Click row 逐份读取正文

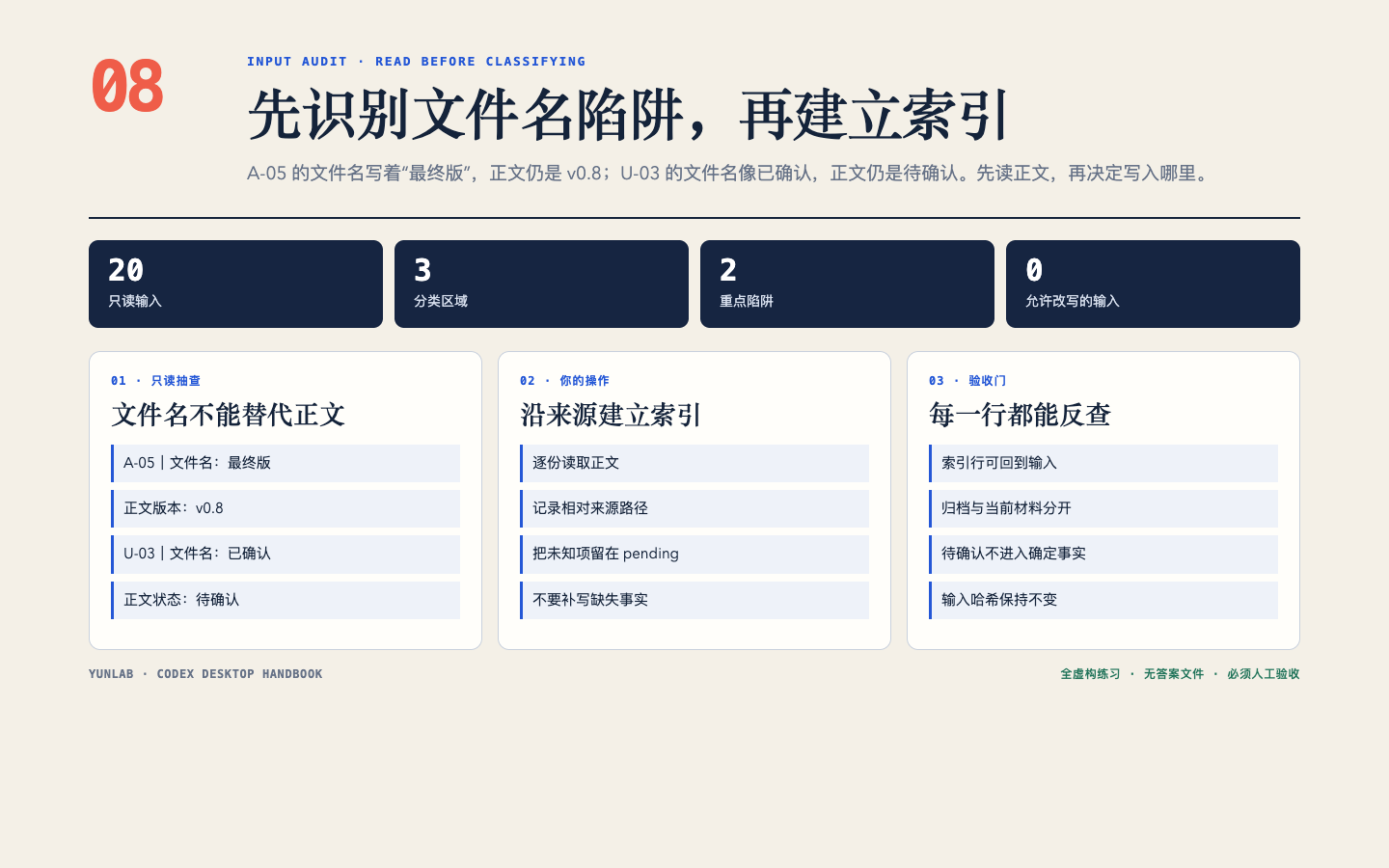click(694, 463)
